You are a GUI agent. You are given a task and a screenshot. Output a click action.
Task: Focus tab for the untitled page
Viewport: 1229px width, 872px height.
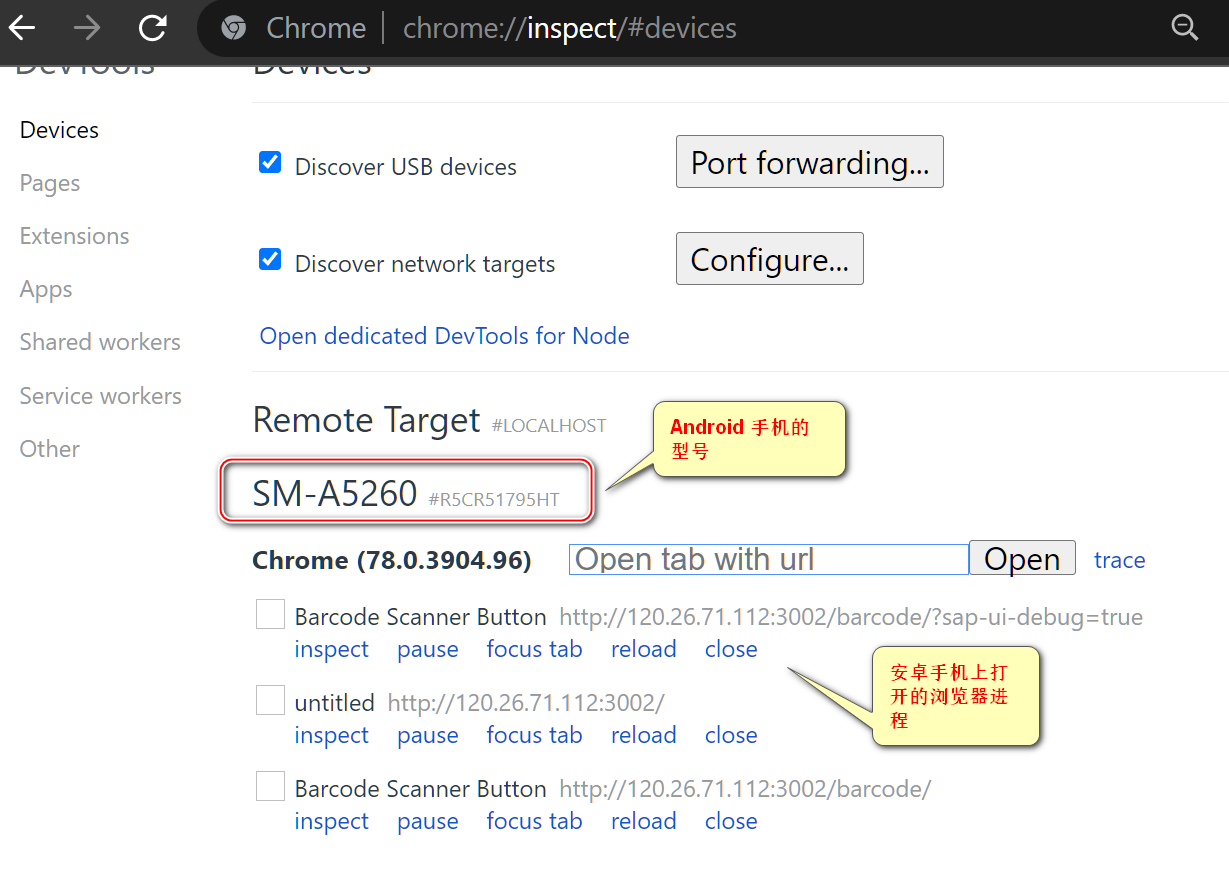click(x=534, y=735)
